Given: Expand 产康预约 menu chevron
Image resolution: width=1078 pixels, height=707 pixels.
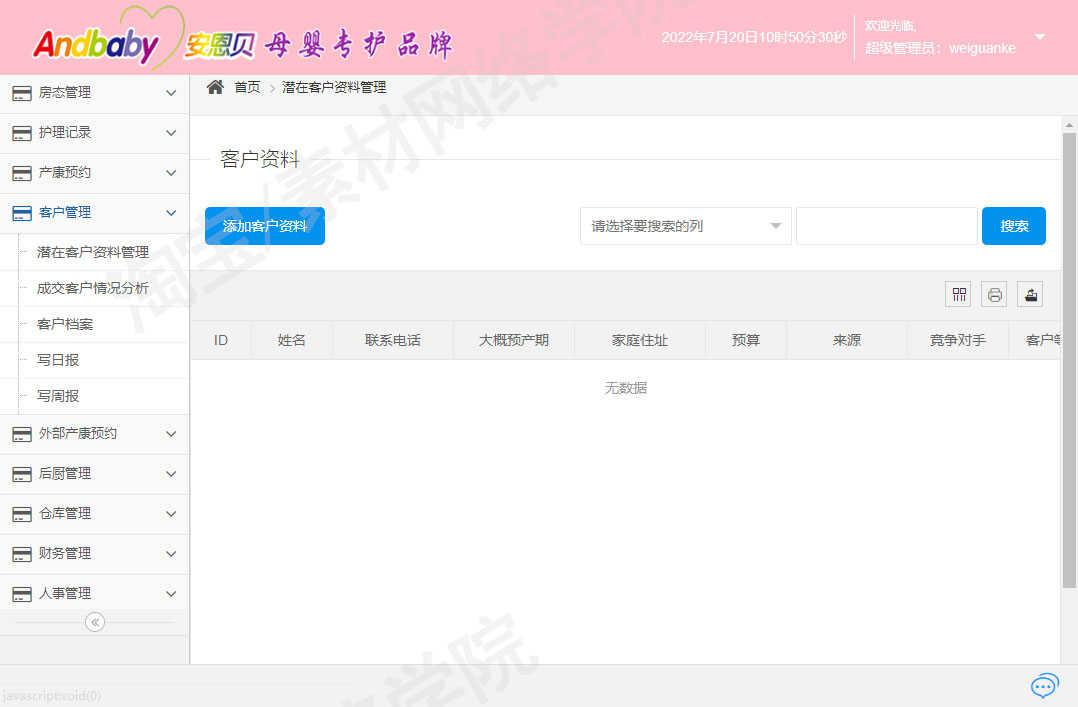Looking at the screenshot, I should point(171,173).
